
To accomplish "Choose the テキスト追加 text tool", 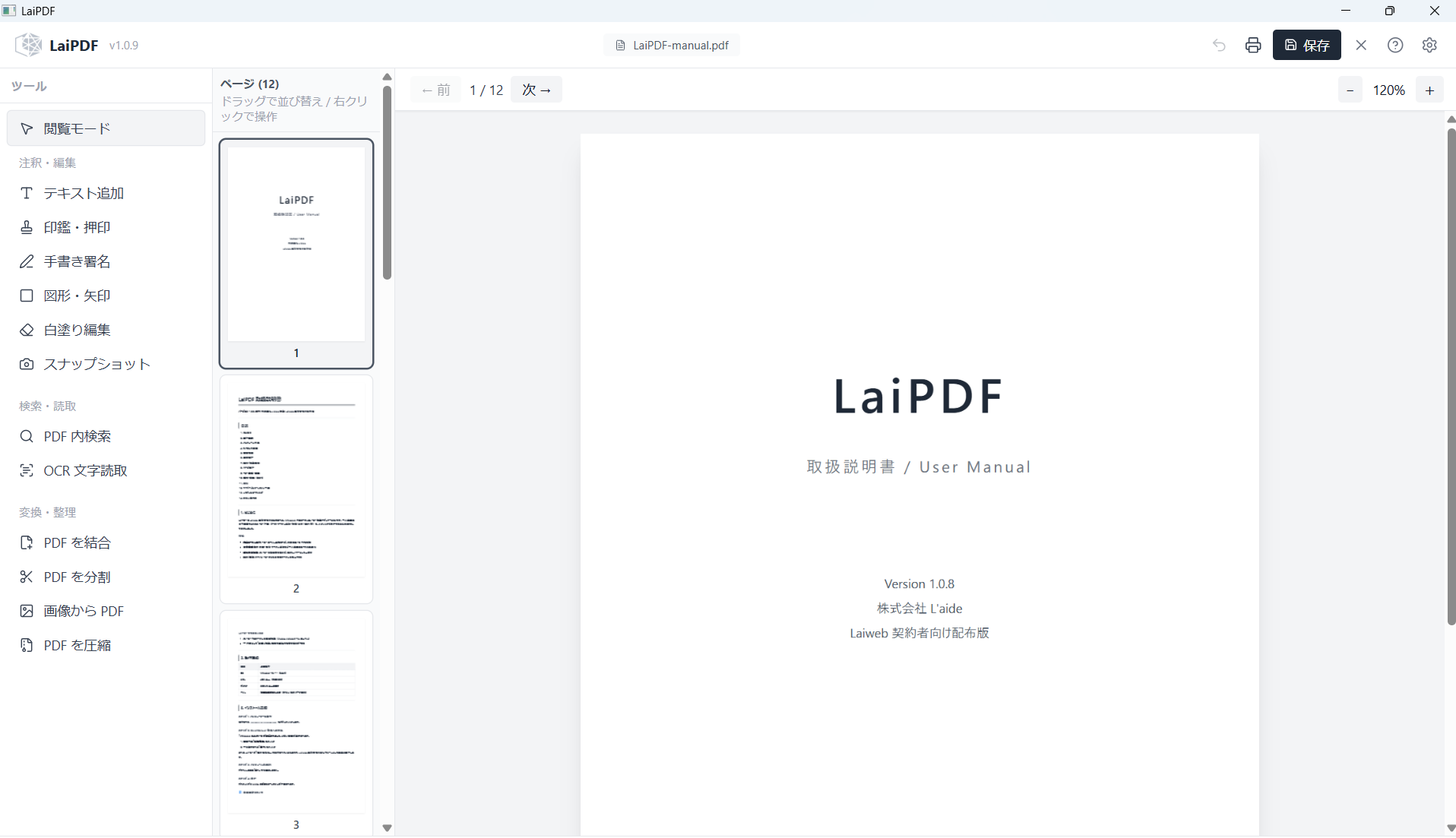I will click(106, 193).
